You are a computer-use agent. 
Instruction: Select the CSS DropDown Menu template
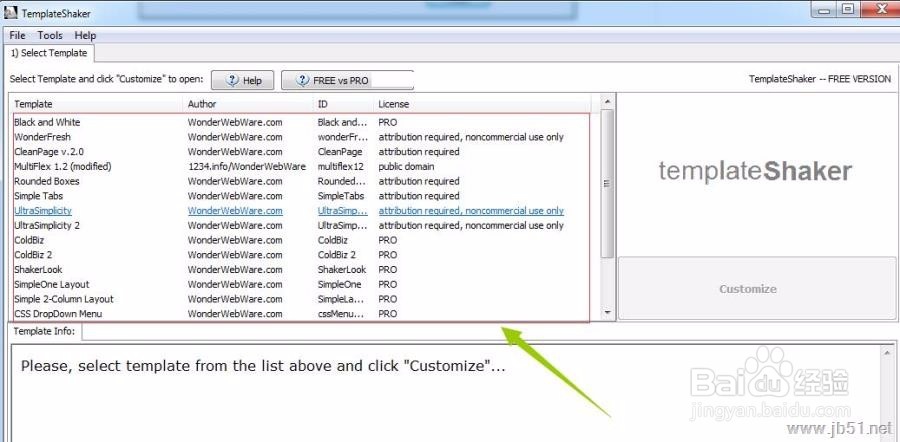[x=300, y=314]
